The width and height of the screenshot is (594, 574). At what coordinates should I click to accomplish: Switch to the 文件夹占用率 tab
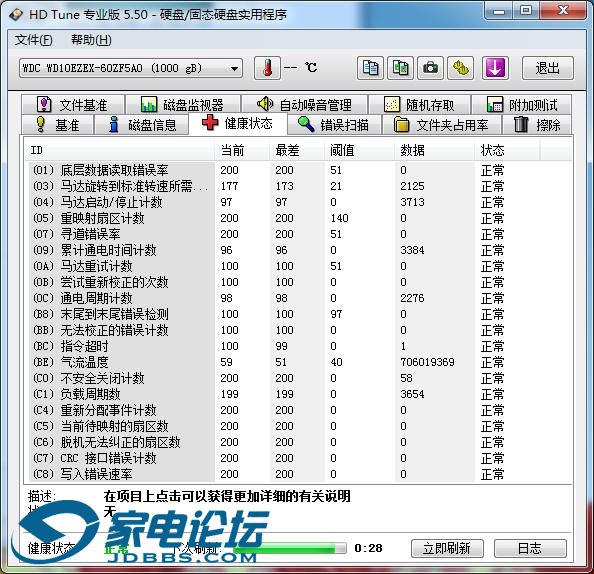pos(442,125)
